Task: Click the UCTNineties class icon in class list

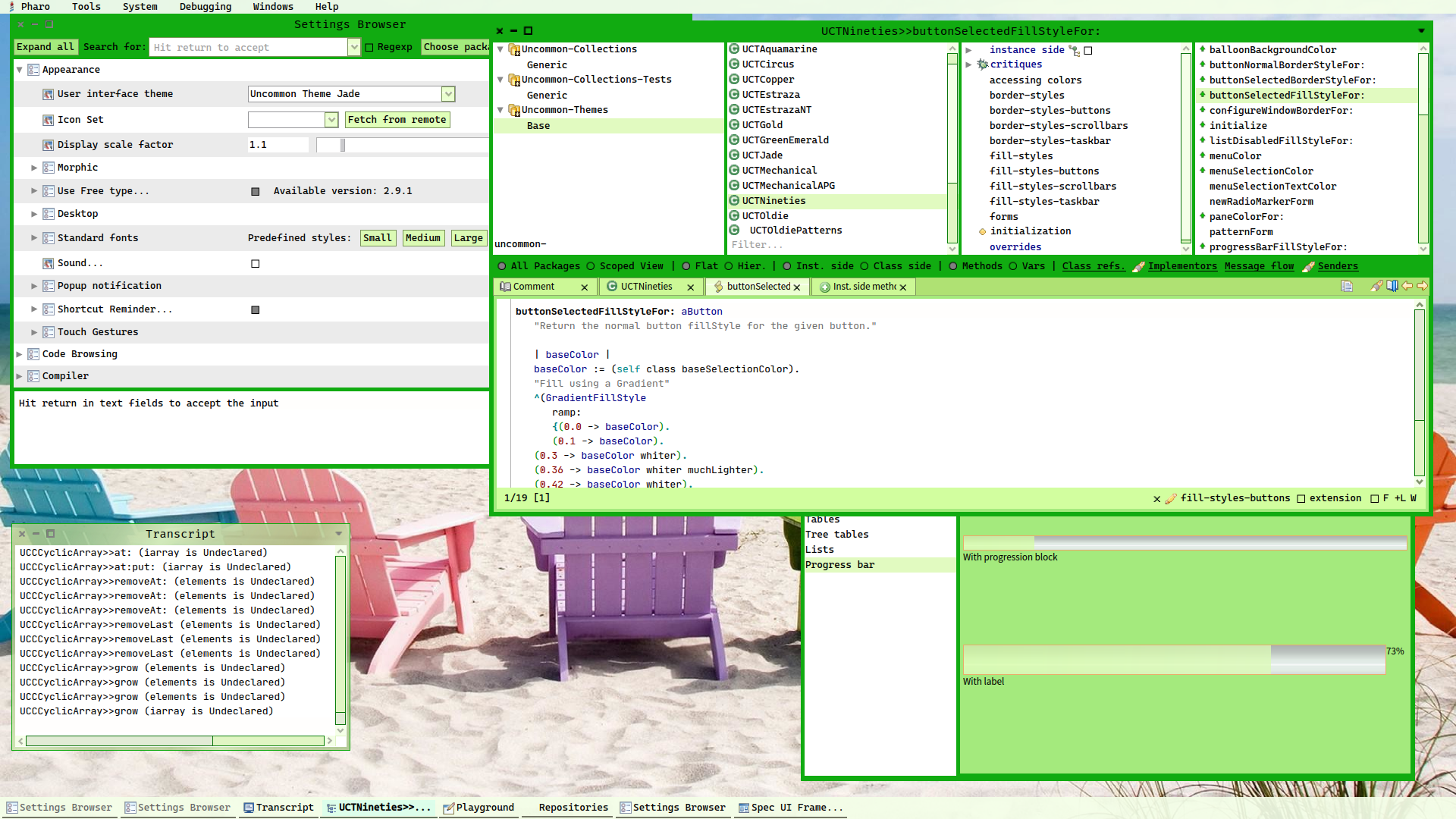Action: click(x=734, y=201)
